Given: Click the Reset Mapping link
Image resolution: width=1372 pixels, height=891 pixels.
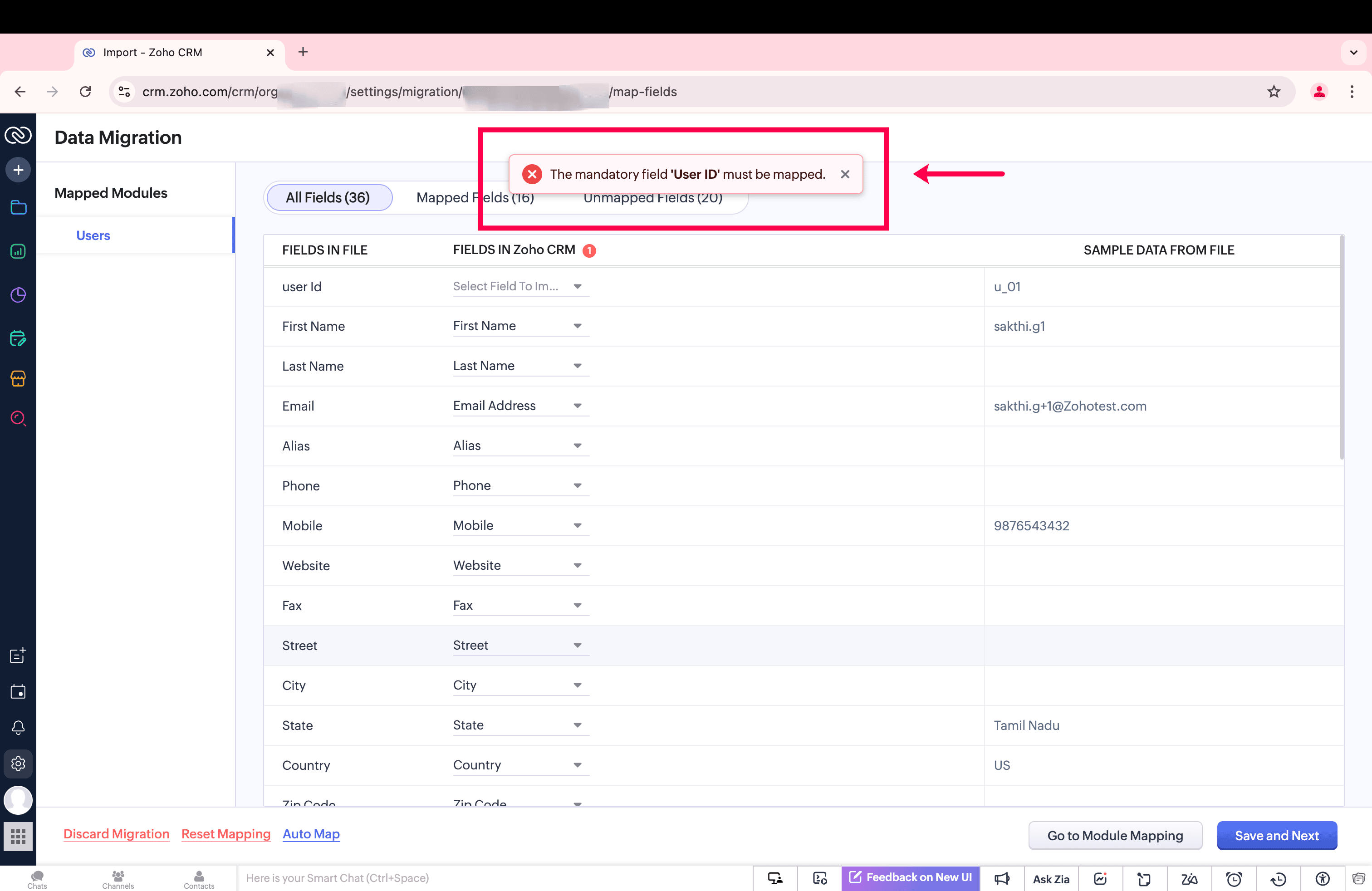Looking at the screenshot, I should pyautogui.click(x=225, y=834).
